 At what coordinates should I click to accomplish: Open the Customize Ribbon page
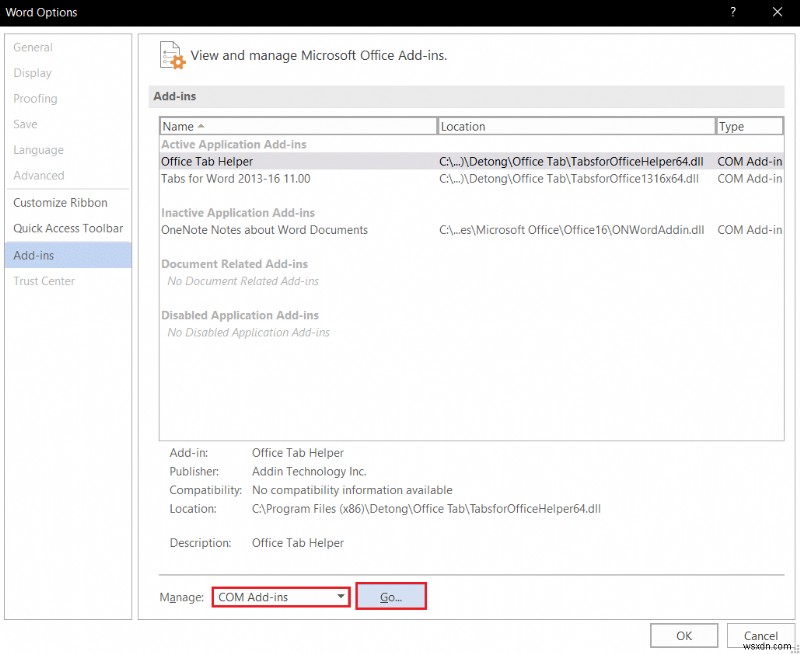(61, 202)
